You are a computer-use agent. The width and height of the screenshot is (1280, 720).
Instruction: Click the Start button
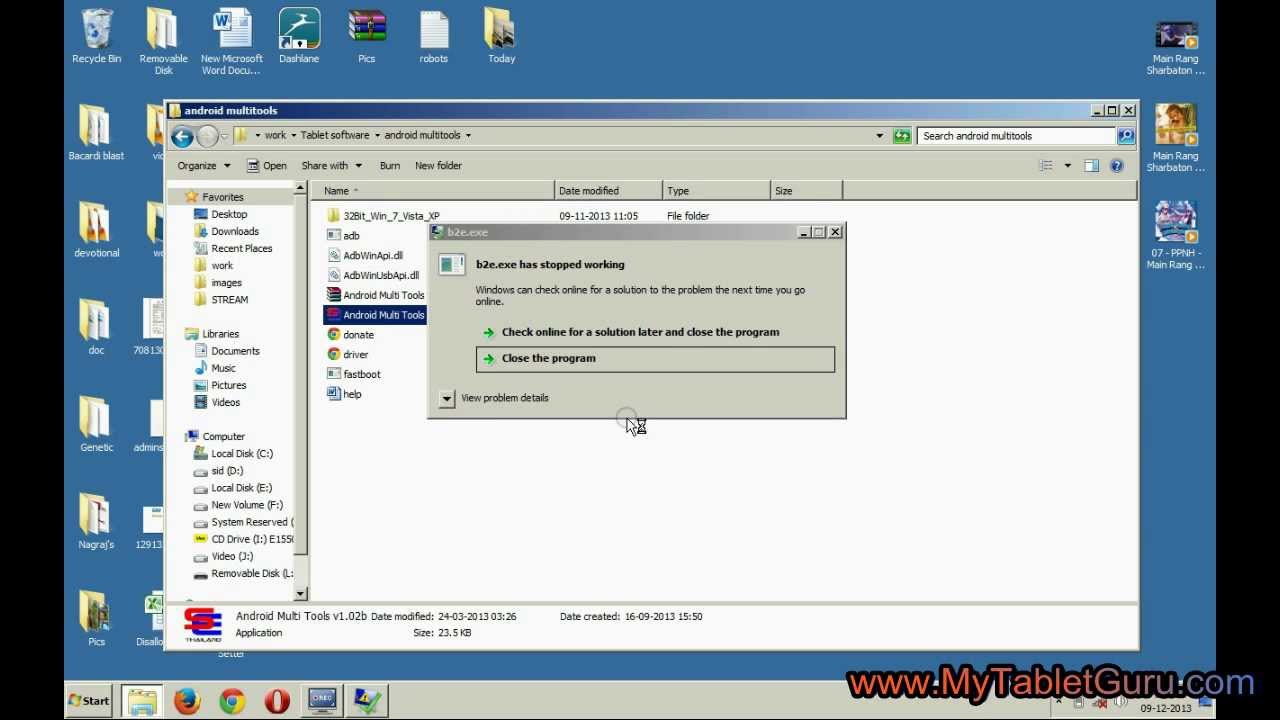(89, 701)
